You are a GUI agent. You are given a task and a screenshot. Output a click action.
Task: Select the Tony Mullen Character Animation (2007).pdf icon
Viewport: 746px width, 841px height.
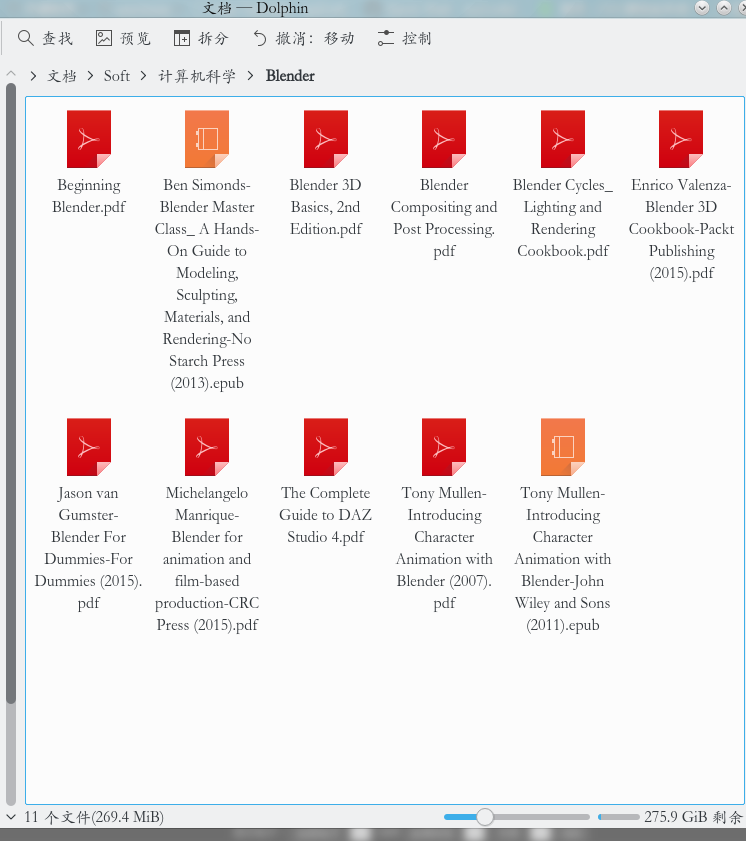[444, 447]
